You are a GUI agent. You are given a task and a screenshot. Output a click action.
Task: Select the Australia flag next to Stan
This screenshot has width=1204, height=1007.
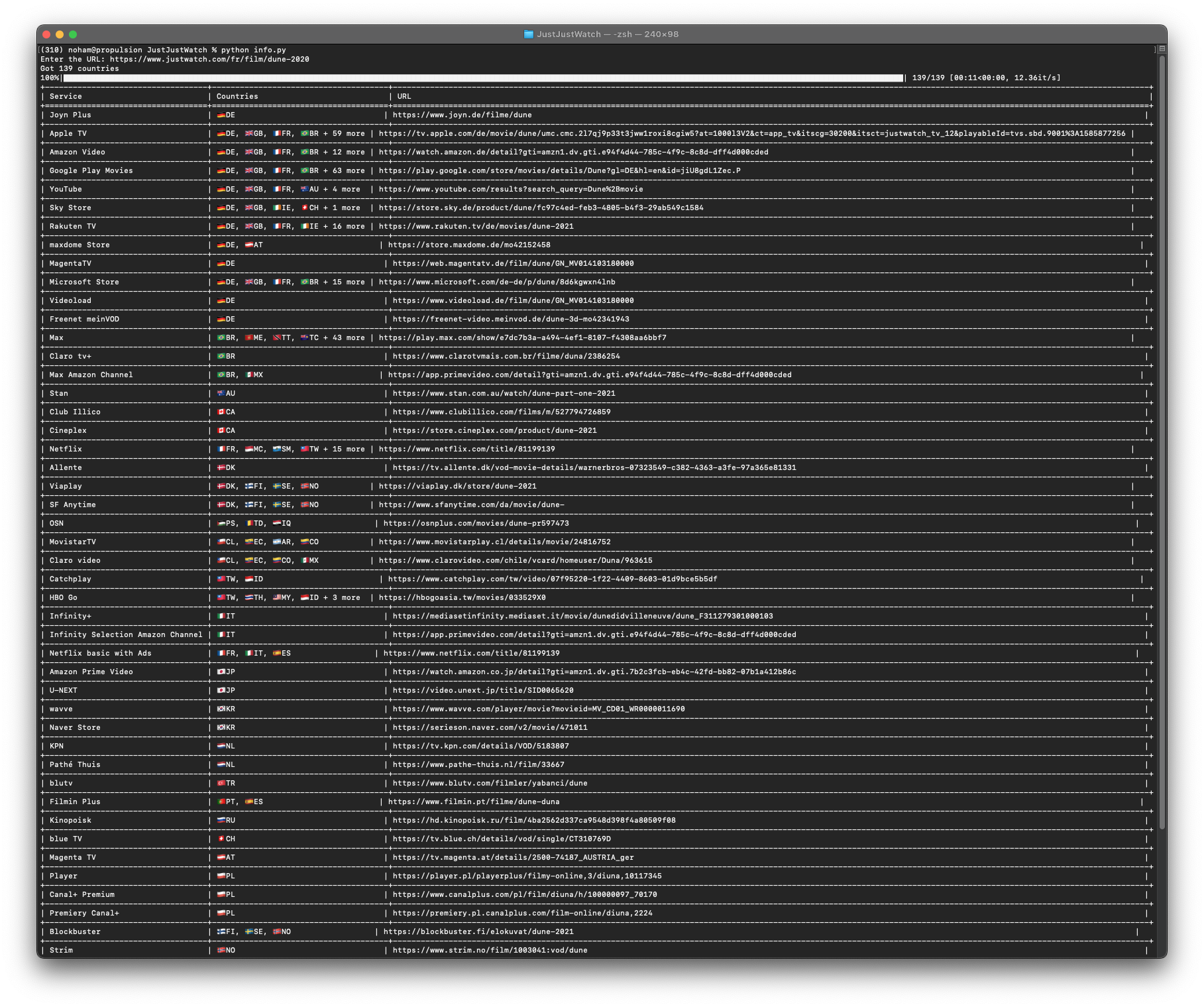(x=221, y=393)
